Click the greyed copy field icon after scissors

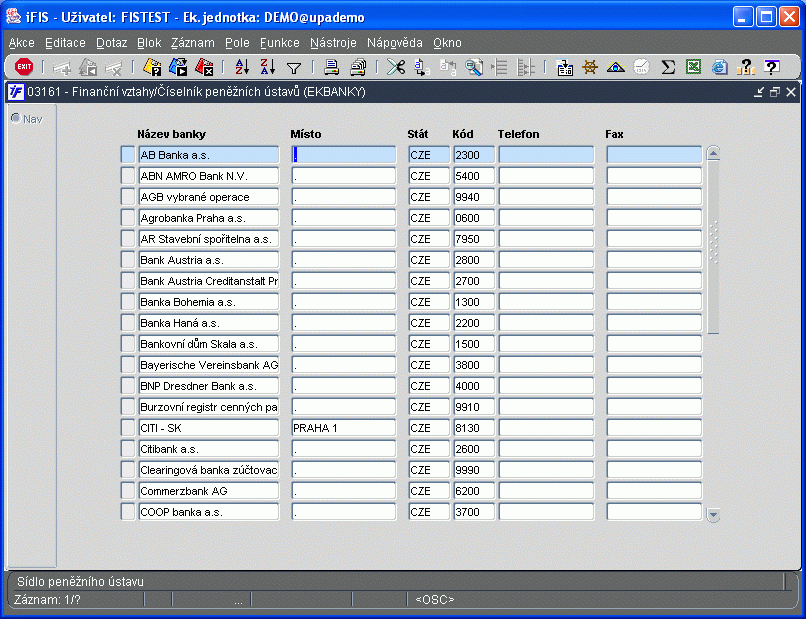(448, 67)
